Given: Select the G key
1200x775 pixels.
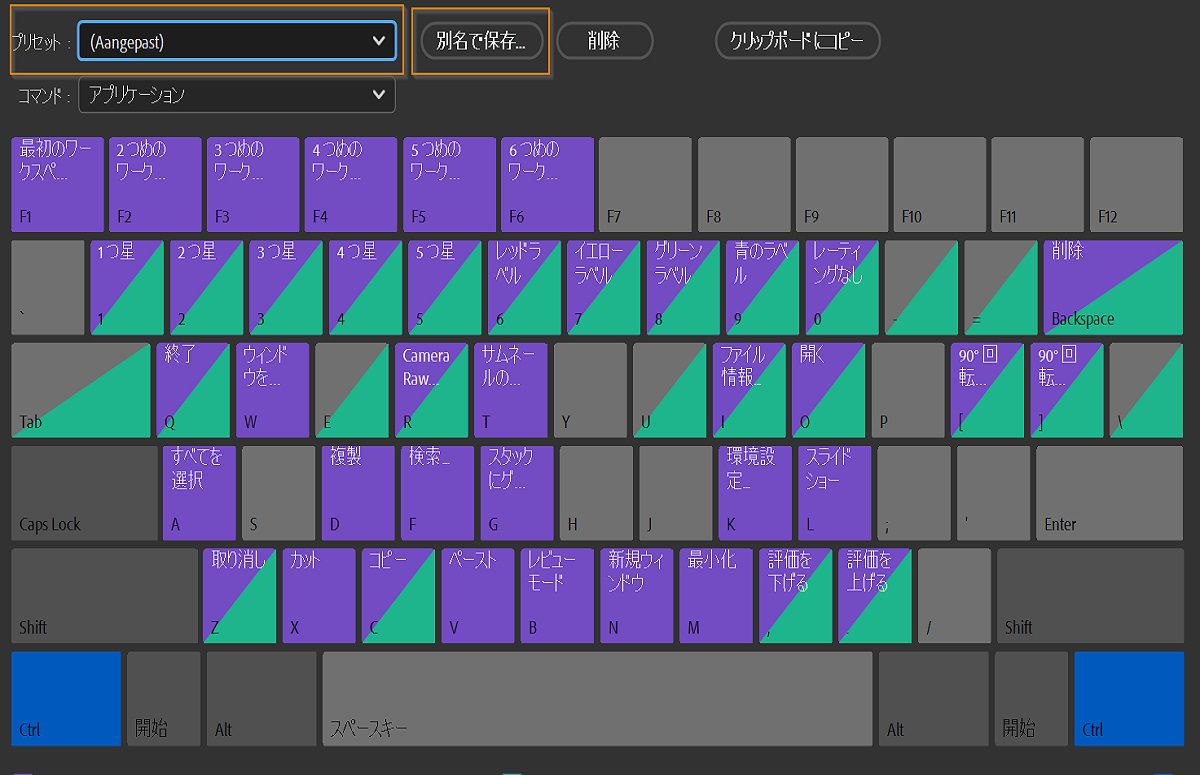Looking at the screenshot, I should click(x=518, y=493).
